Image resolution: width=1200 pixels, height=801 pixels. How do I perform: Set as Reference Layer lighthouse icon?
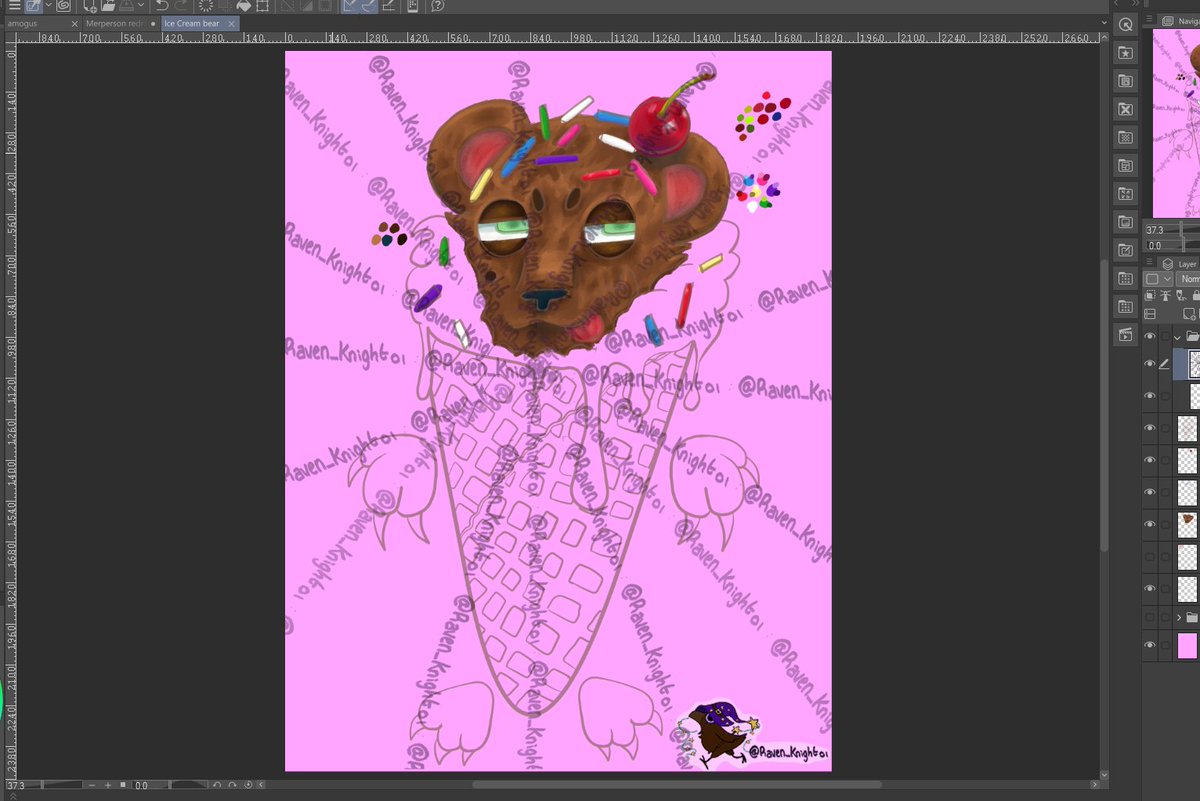coord(1165,295)
